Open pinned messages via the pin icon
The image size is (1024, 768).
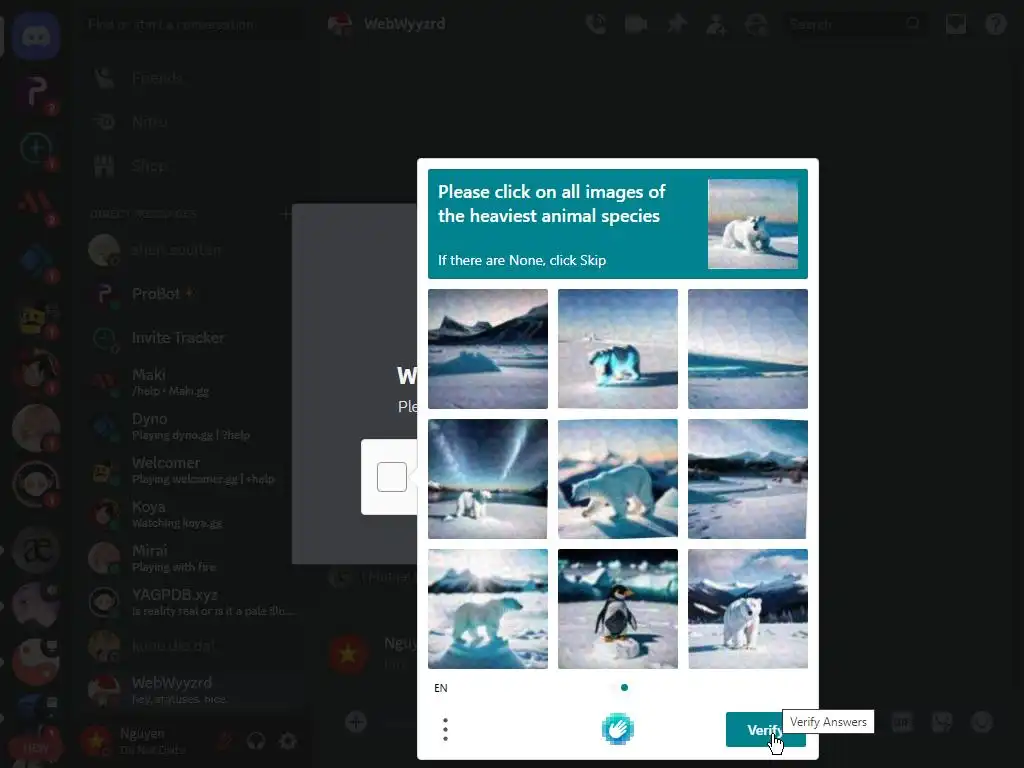pyautogui.click(x=677, y=24)
